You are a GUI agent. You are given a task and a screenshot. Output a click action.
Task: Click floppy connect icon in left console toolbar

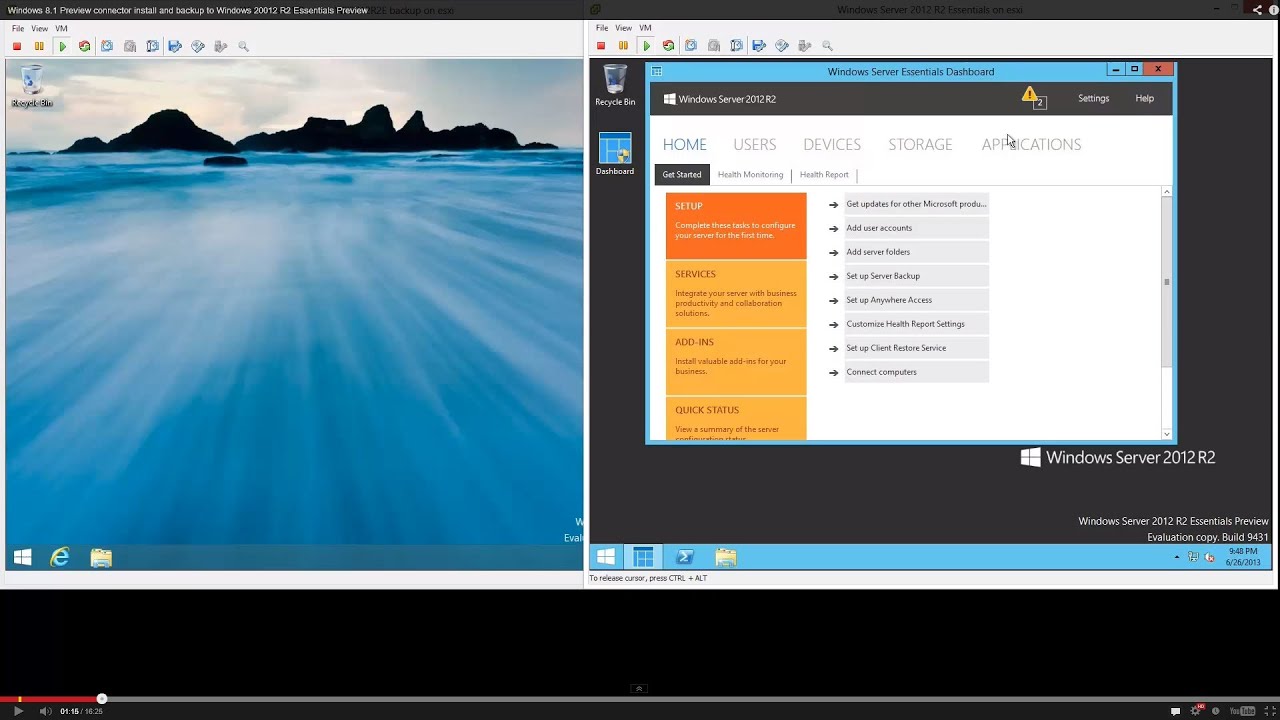click(175, 46)
